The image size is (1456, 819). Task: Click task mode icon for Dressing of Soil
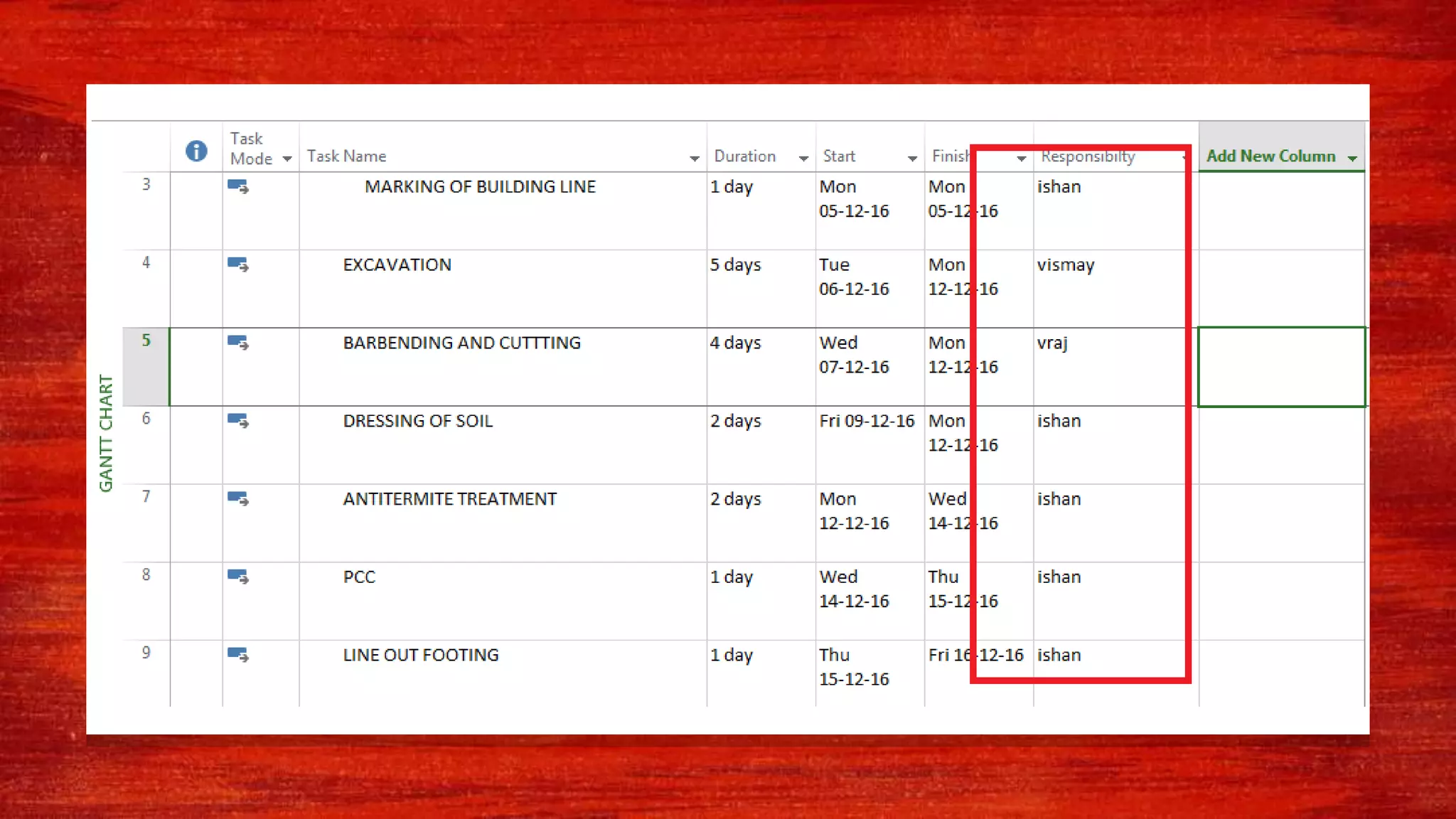(x=238, y=422)
